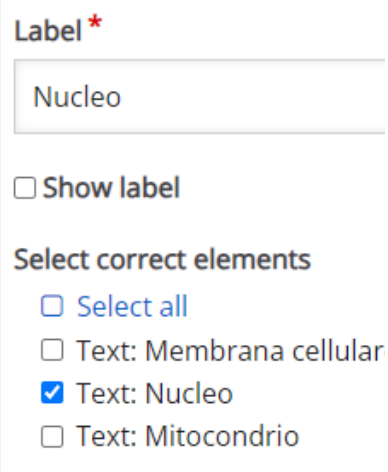The width and height of the screenshot is (388, 472).
Task: Click into the Label input field
Action: point(200,97)
